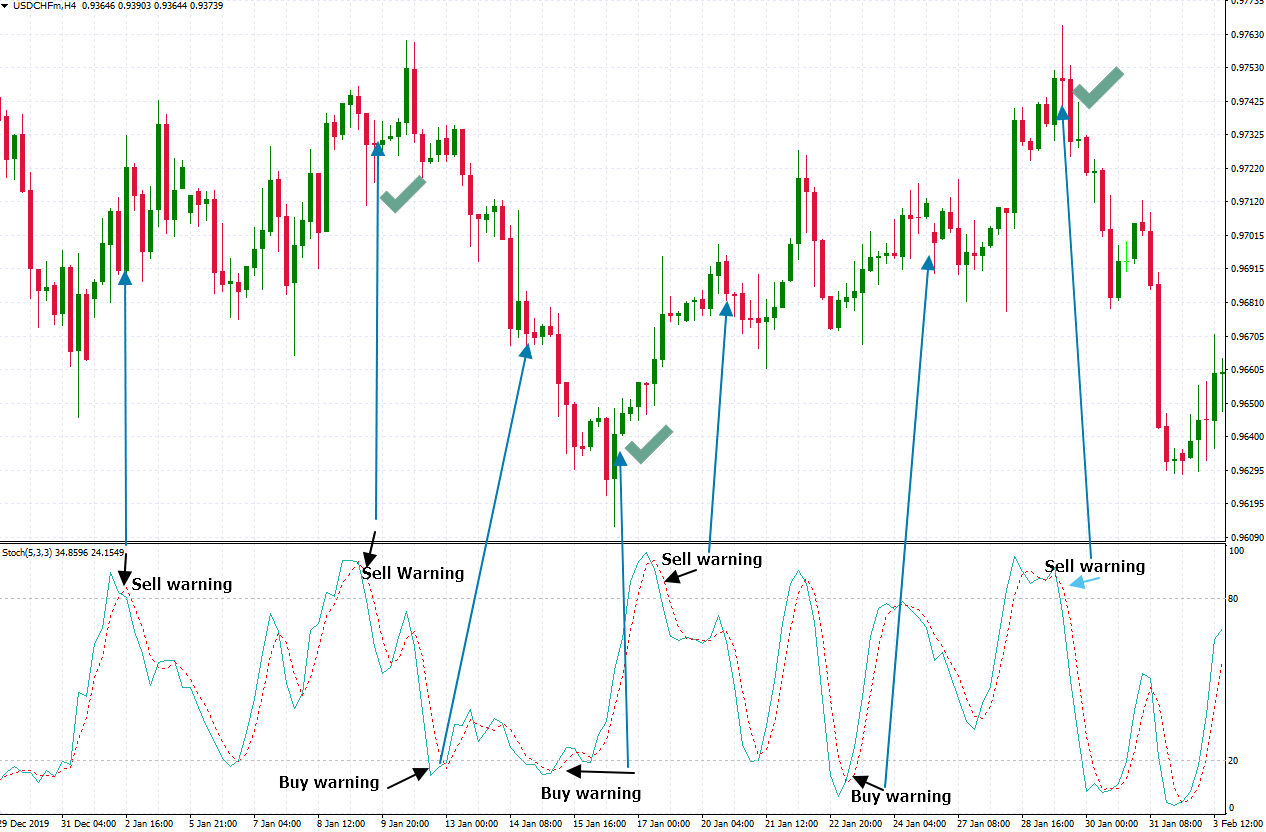Image resolution: width=1266 pixels, height=832 pixels.
Task: Click the 7 Jan 04:00 time axis label
Action: (x=278, y=824)
